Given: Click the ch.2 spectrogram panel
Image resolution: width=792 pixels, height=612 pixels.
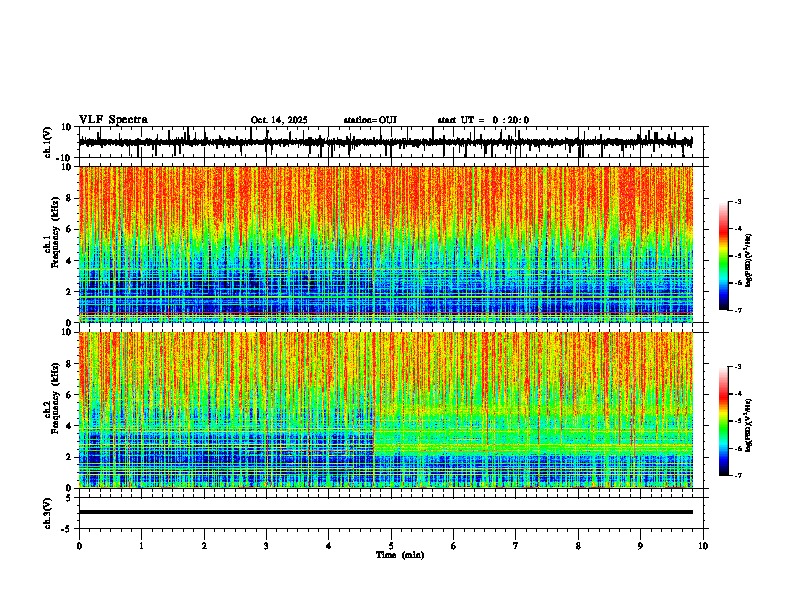Looking at the screenshot, I should tap(385, 410).
